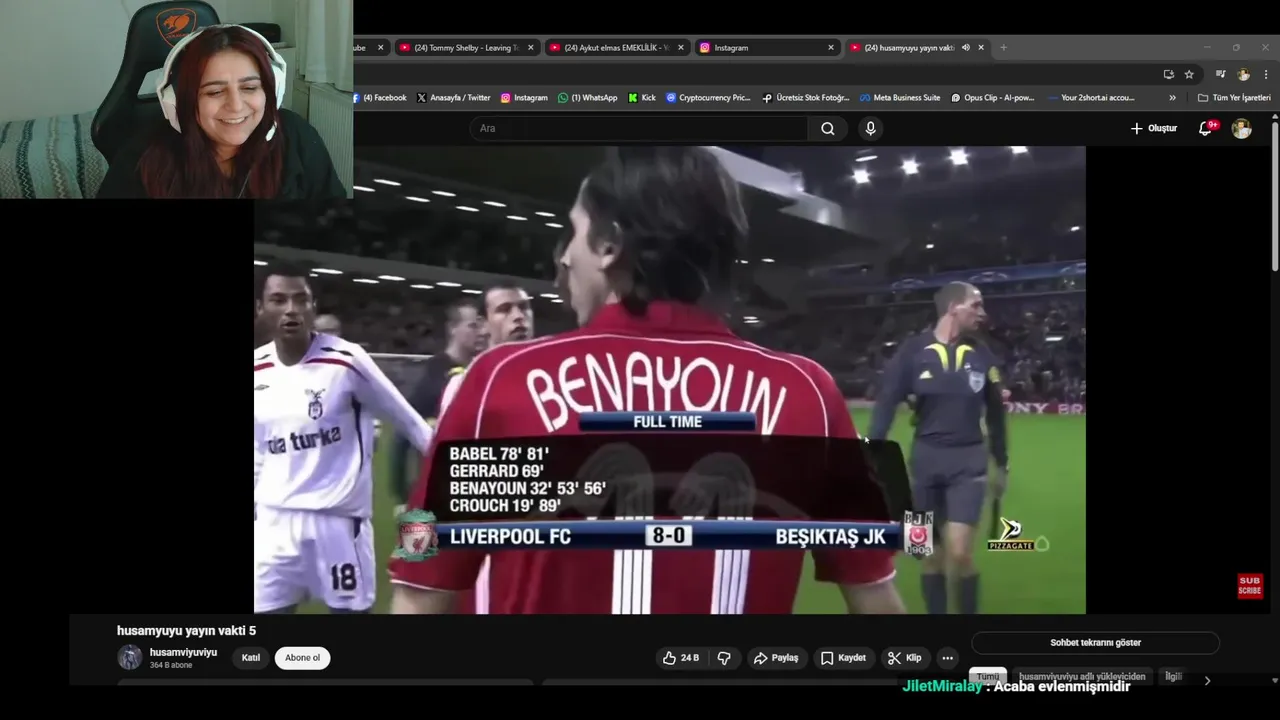Click on the video player area
This screenshot has width=1280, height=720.
pyautogui.click(x=669, y=380)
